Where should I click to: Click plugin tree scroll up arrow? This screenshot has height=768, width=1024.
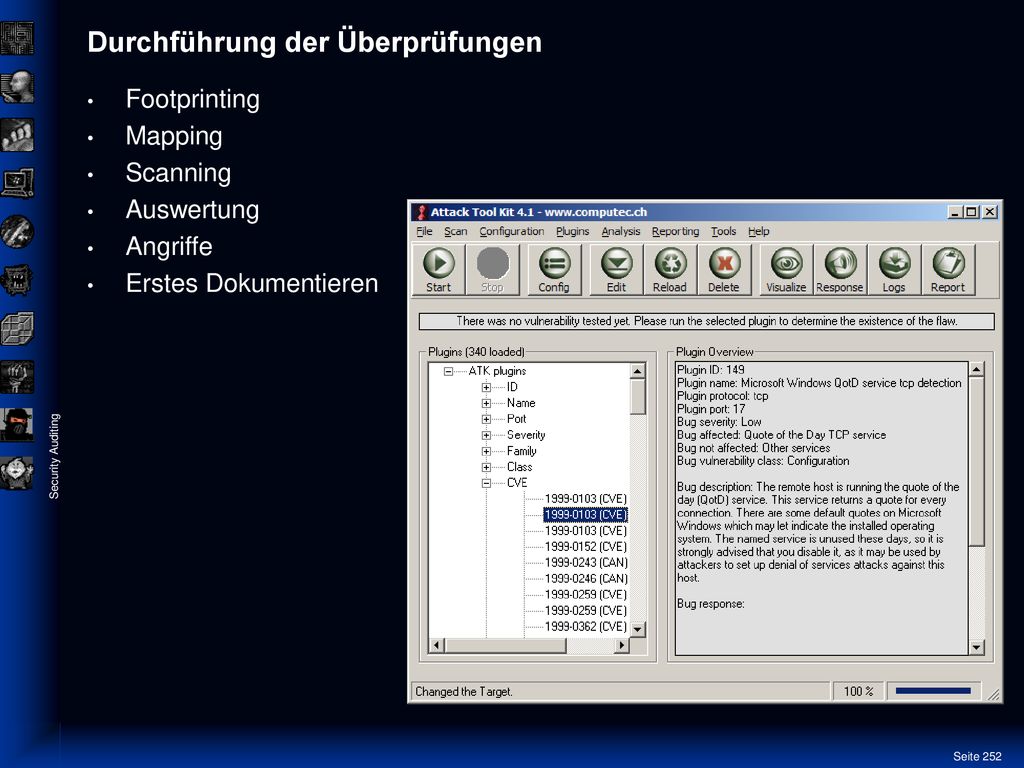pyautogui.click(x=637, y=371)
